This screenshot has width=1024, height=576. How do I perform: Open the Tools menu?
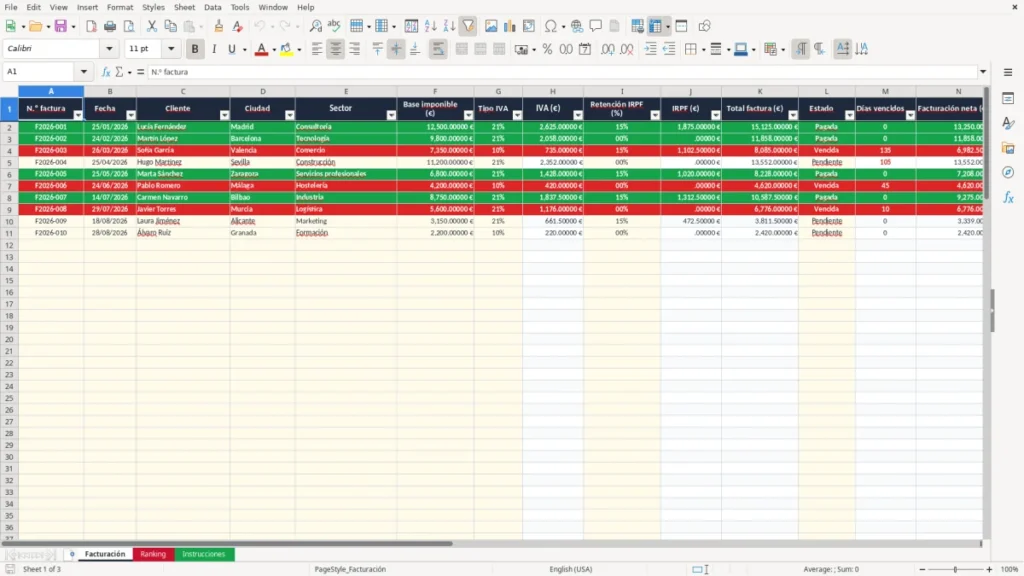click(240, 7)
